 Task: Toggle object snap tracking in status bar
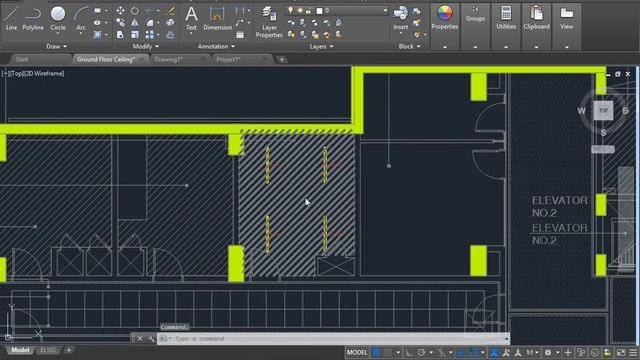click(460, 352)
